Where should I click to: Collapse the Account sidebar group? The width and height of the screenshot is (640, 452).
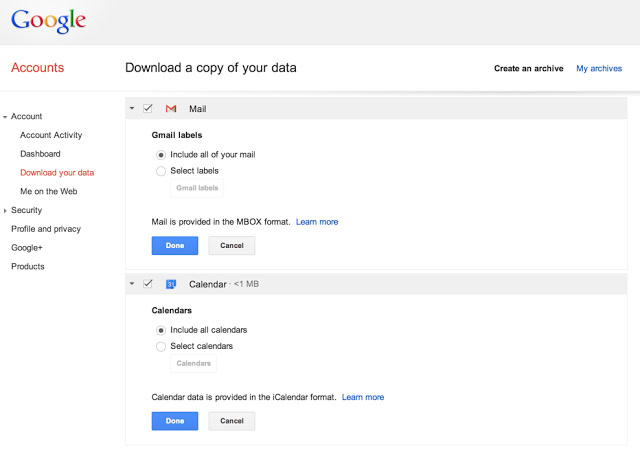click(x=5, y=117)
